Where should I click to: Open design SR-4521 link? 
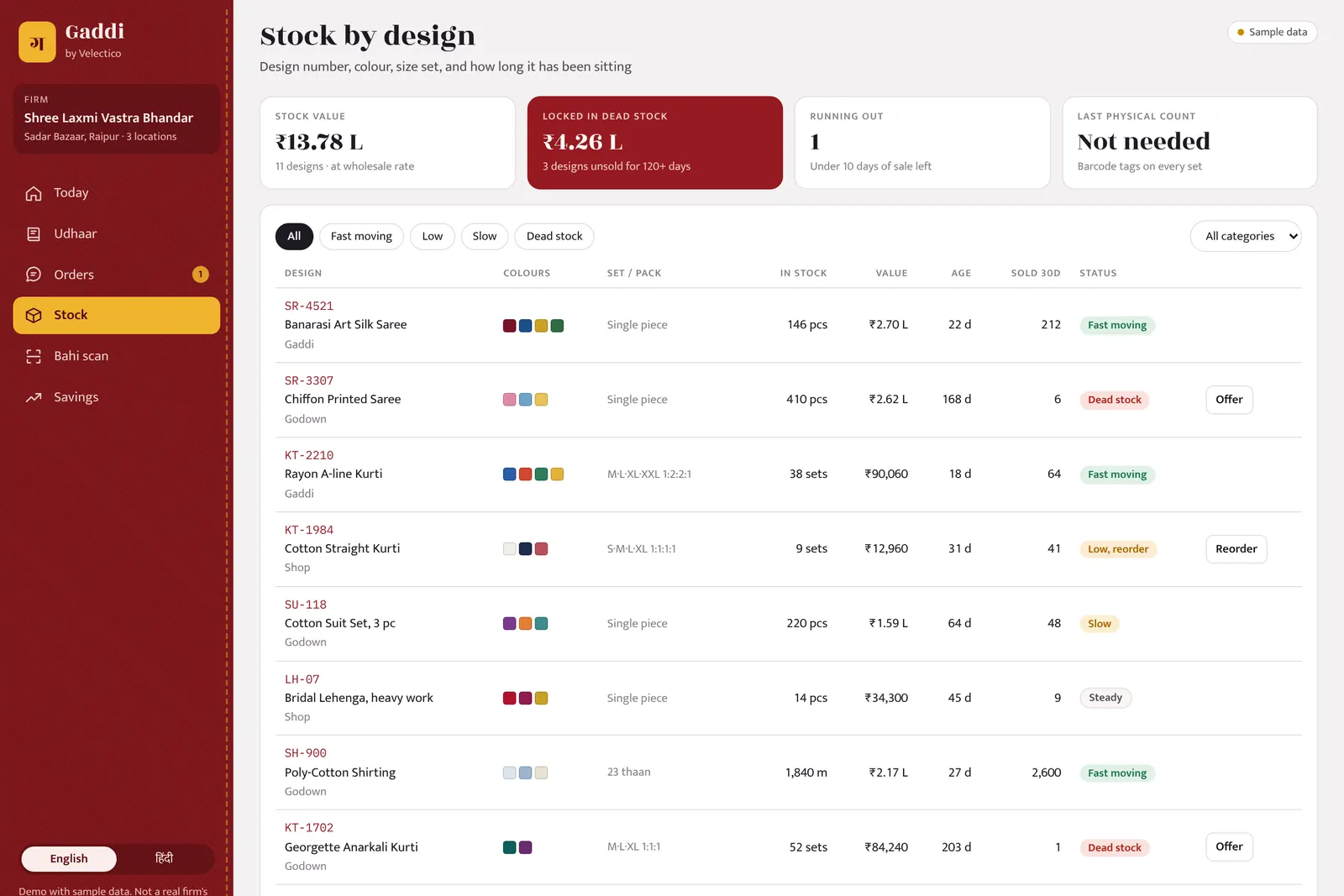pos(309,307)
